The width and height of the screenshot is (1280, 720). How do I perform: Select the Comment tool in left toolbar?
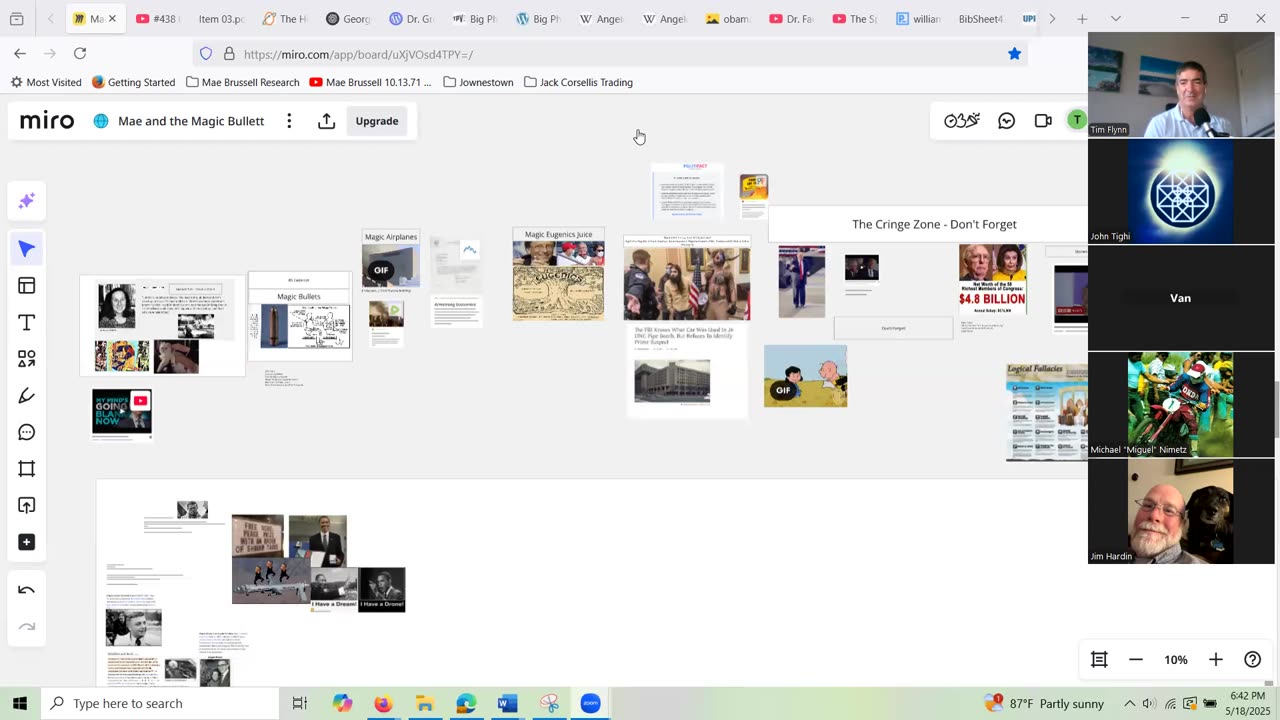(27, 432)
